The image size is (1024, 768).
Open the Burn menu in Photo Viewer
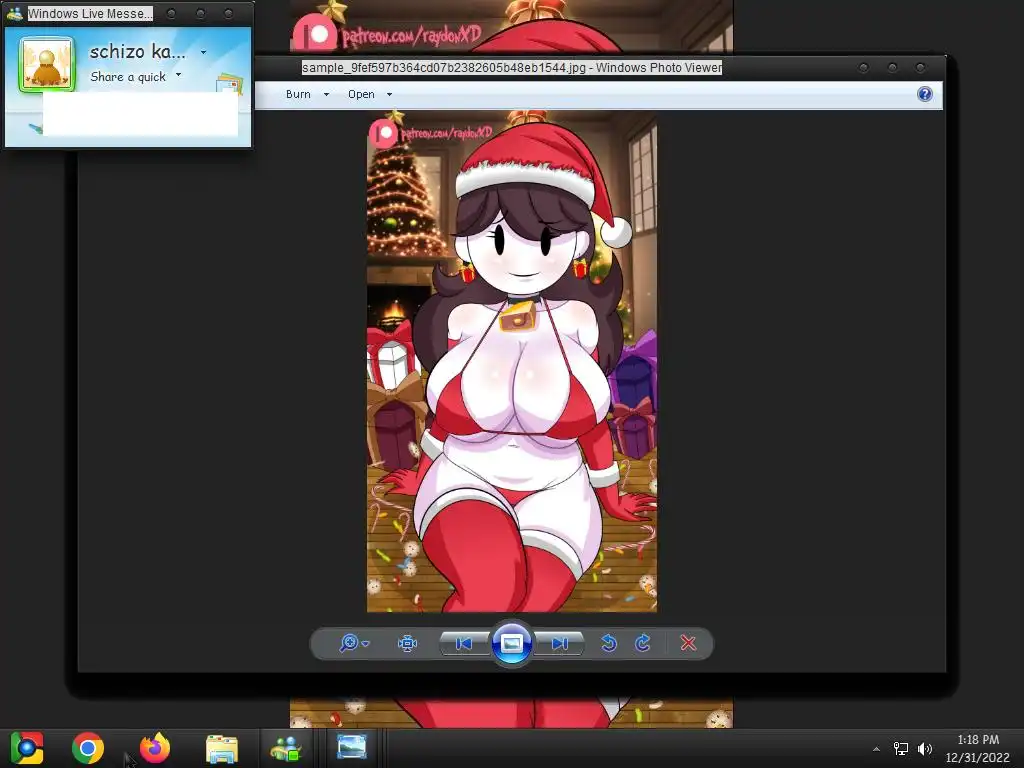307,94
